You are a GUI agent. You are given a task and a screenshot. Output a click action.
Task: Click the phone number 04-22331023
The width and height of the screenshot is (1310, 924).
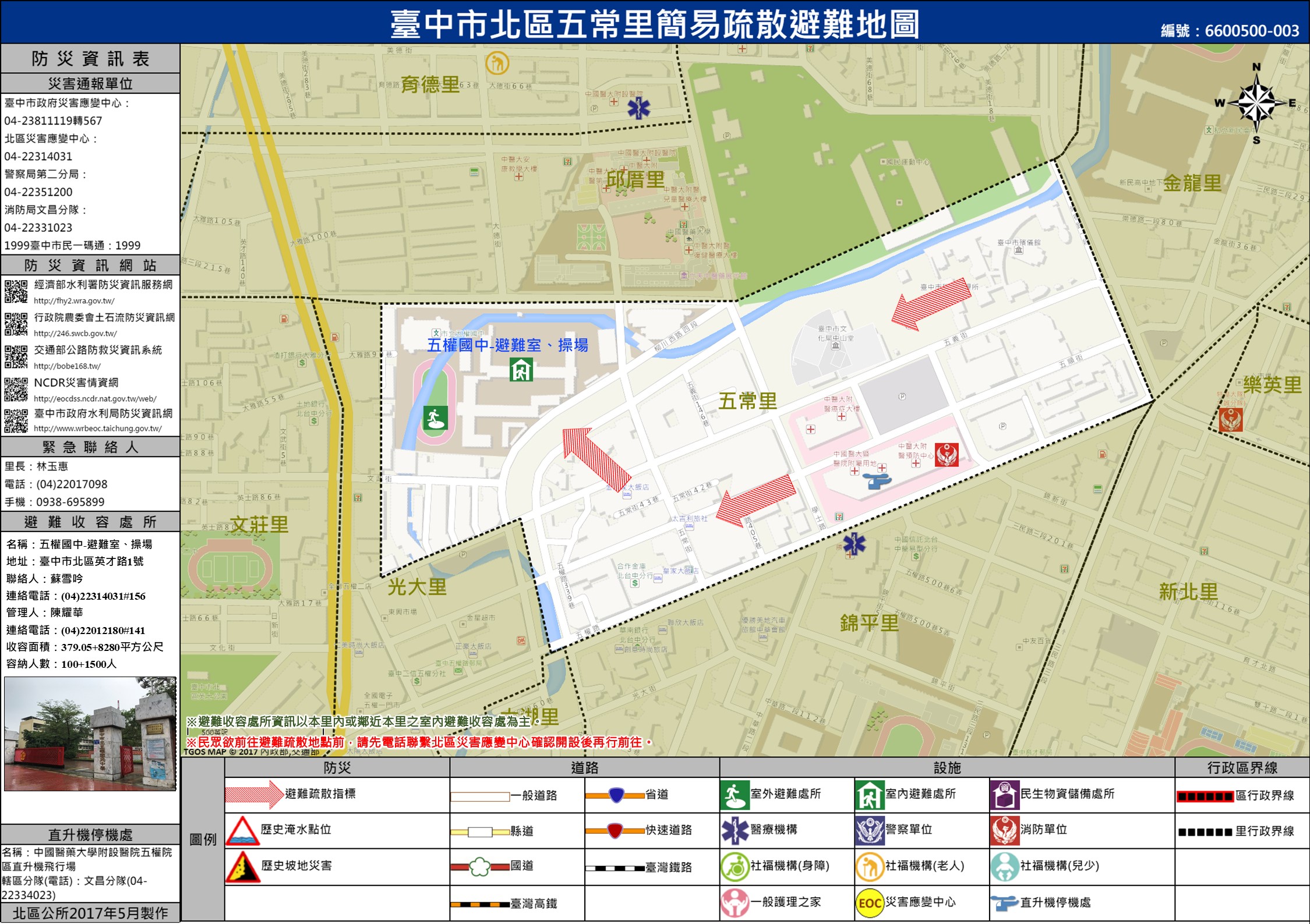pyautogui.click(x=38, y=228)
